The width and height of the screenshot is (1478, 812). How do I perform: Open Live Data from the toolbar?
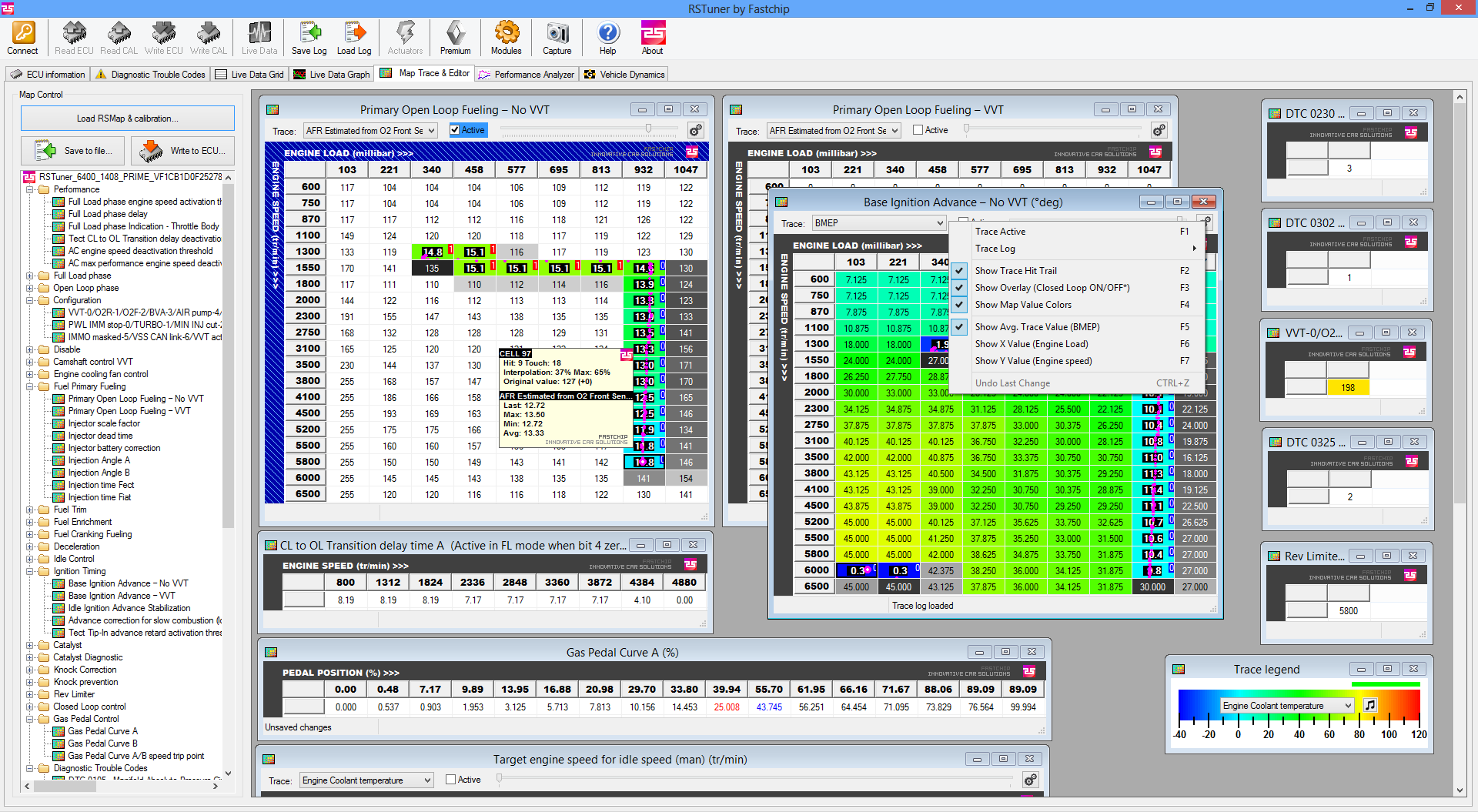pos(259,38)
